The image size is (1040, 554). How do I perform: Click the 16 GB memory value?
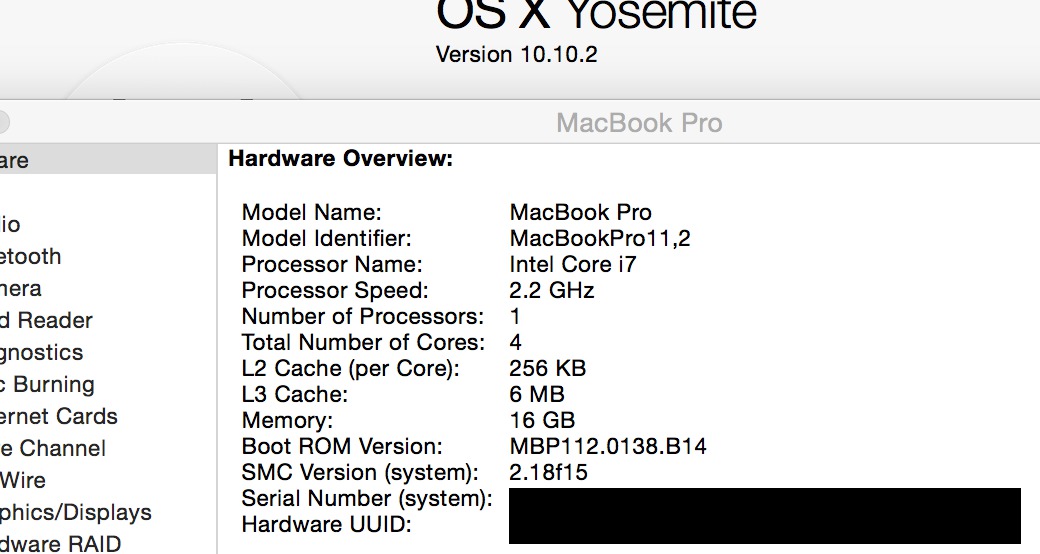[x=542, y=420]
